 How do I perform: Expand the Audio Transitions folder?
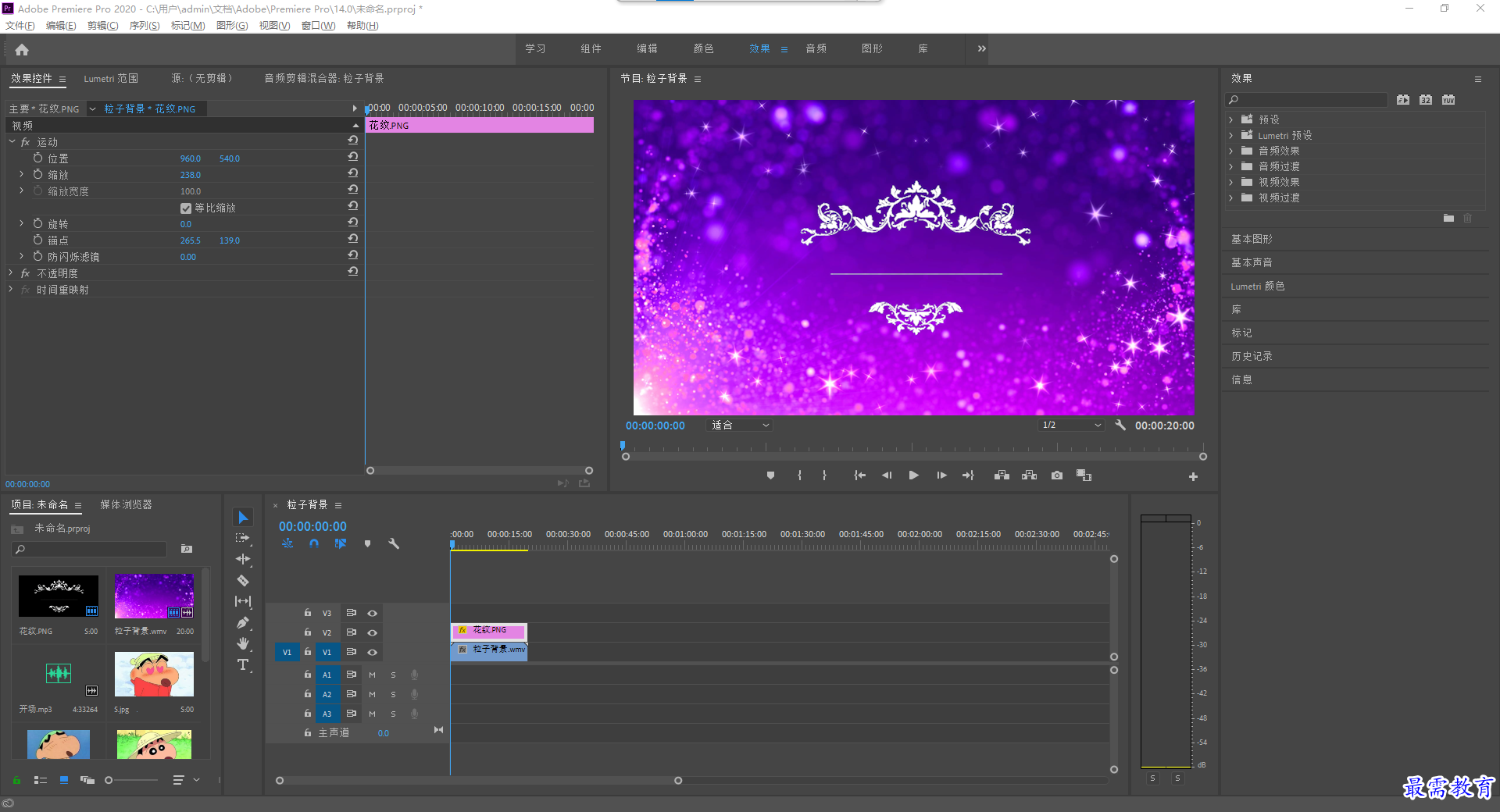1231,166
